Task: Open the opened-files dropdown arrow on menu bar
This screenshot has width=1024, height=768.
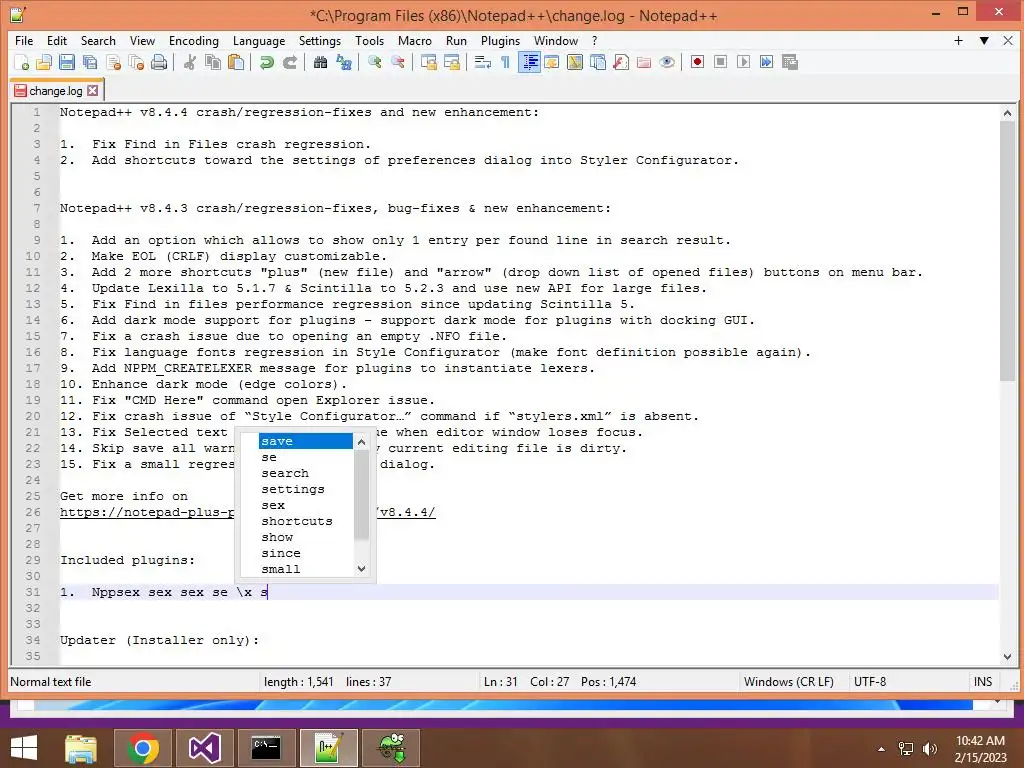Action: (984, 40)
